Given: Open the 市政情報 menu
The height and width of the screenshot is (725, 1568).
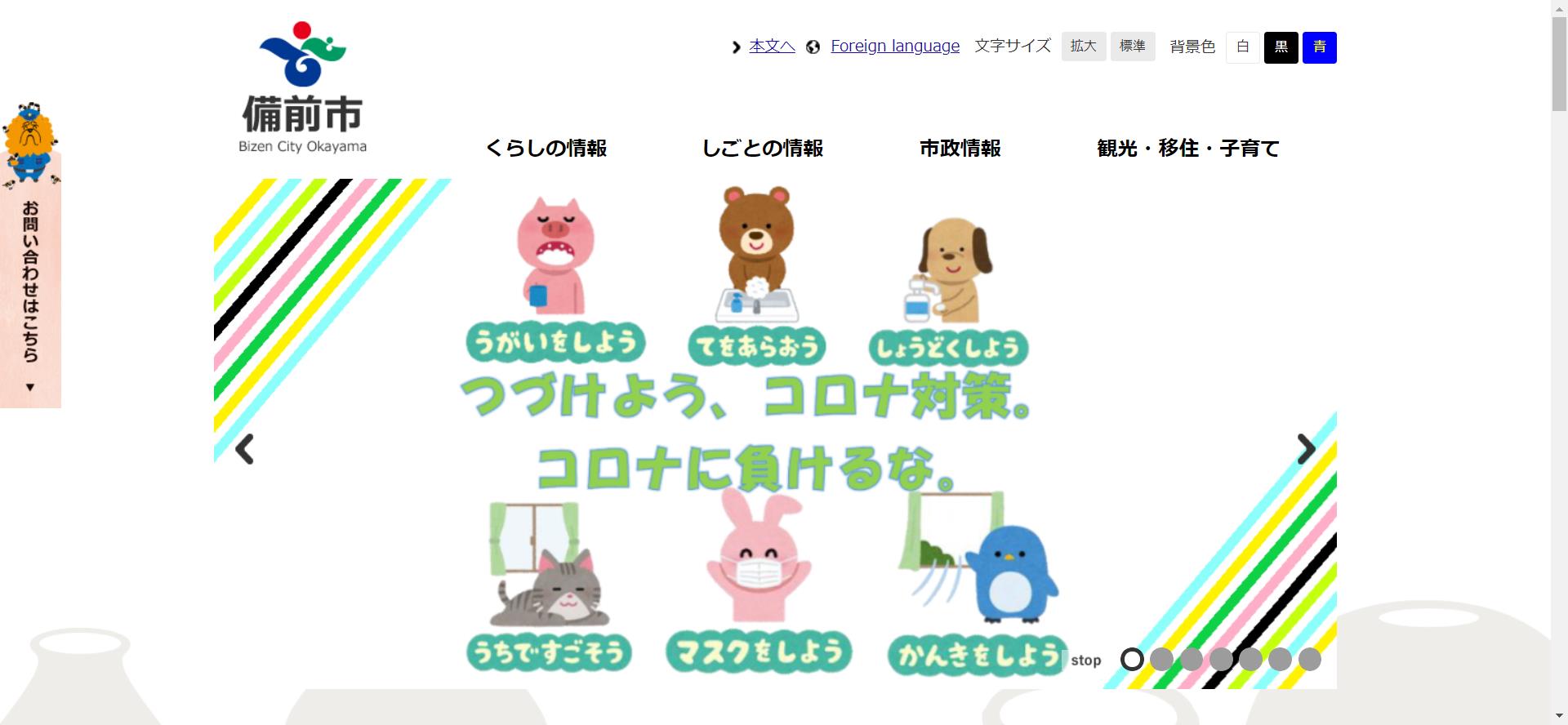Looking at the screenshot, I should coord(960,149).
